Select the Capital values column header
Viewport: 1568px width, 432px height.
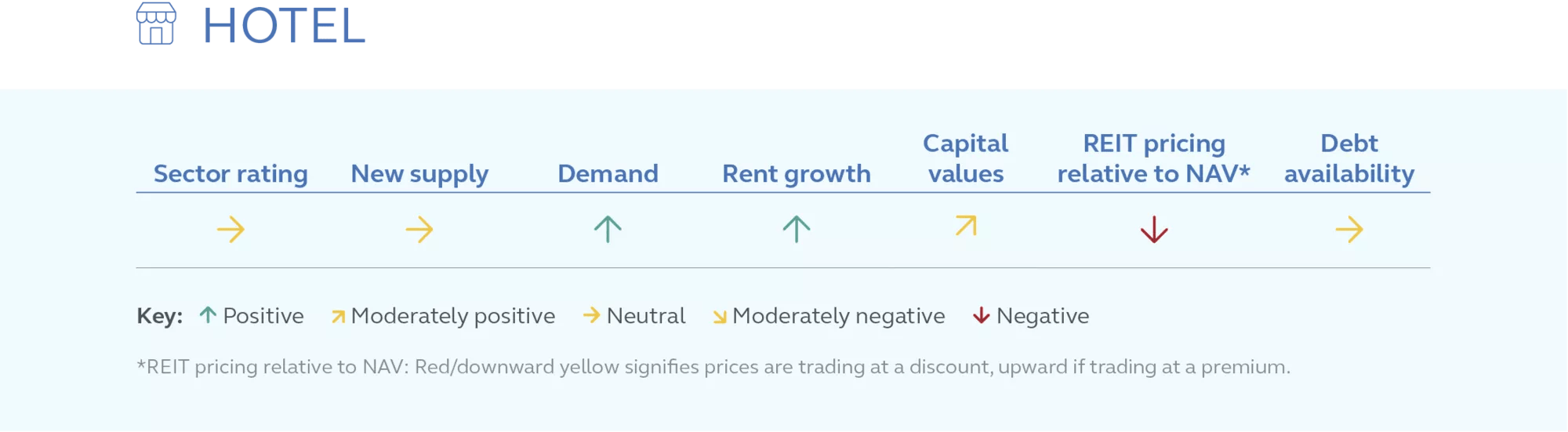point(966,158)
